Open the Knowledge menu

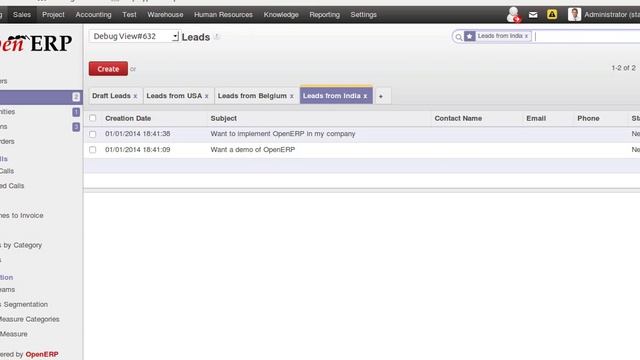[x=281, y=15]
